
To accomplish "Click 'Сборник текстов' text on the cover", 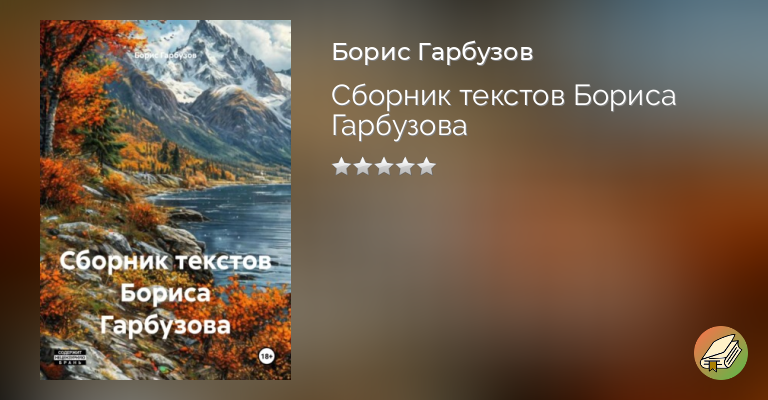I will [166, 261].
